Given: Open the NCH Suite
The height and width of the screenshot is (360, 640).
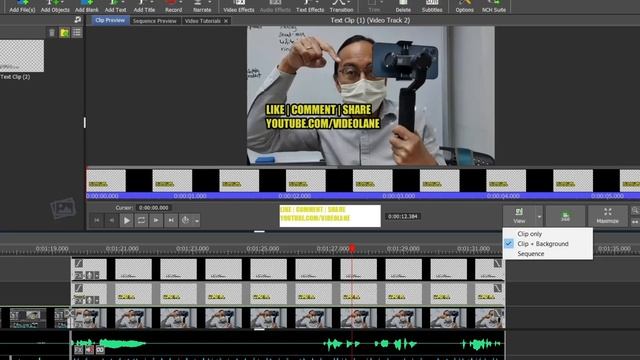Looking at the screenshot, I should [x=493, y=7].
